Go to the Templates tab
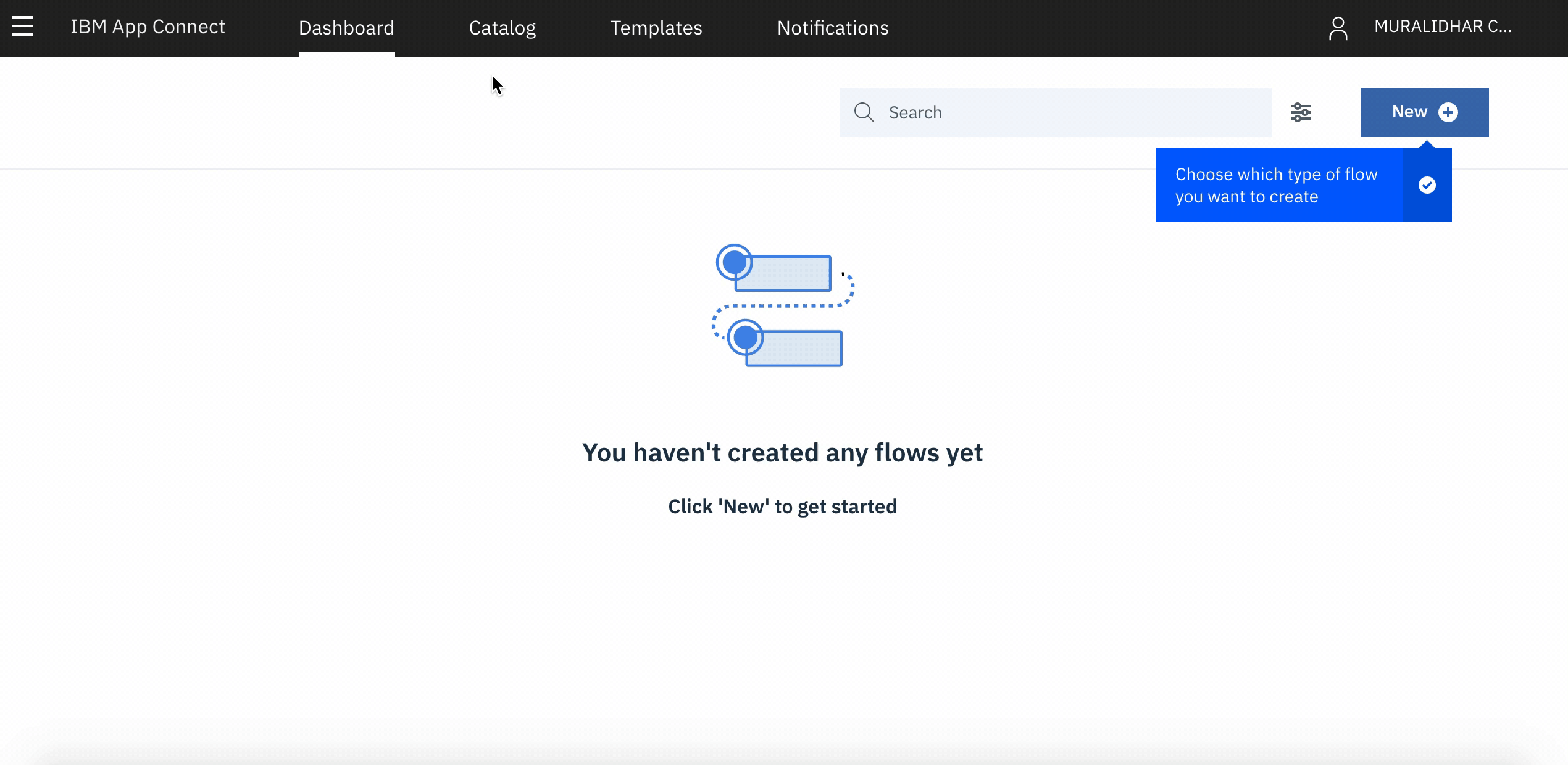This screenshot has width=1568, height=765. click(x=656, y=28)
